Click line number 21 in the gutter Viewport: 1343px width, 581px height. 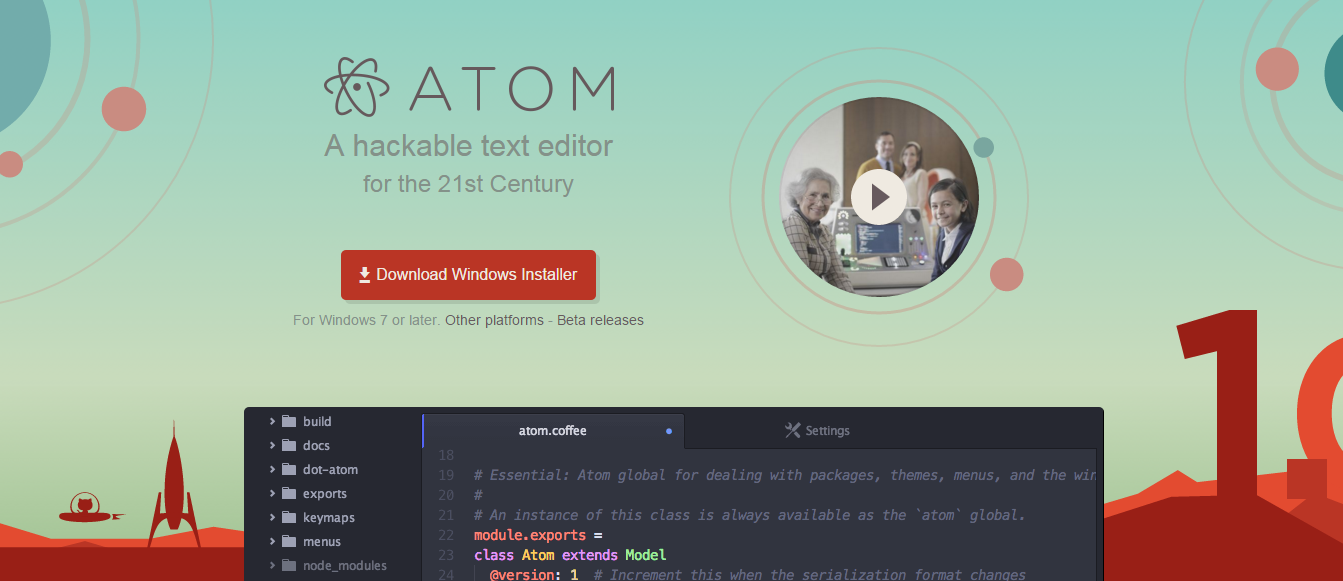pos(446,515)
